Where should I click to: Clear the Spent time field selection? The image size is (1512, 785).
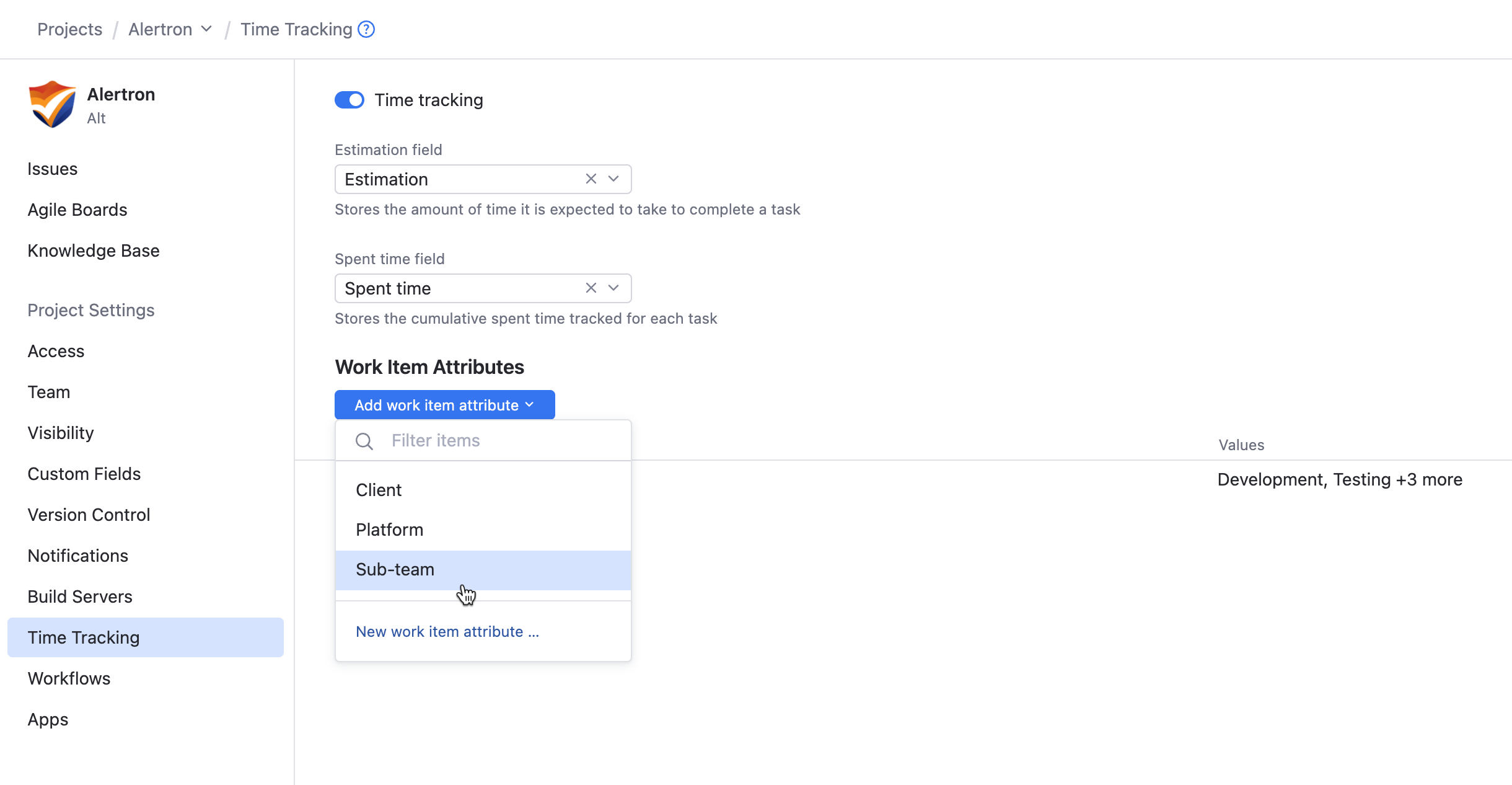point(591,288)
